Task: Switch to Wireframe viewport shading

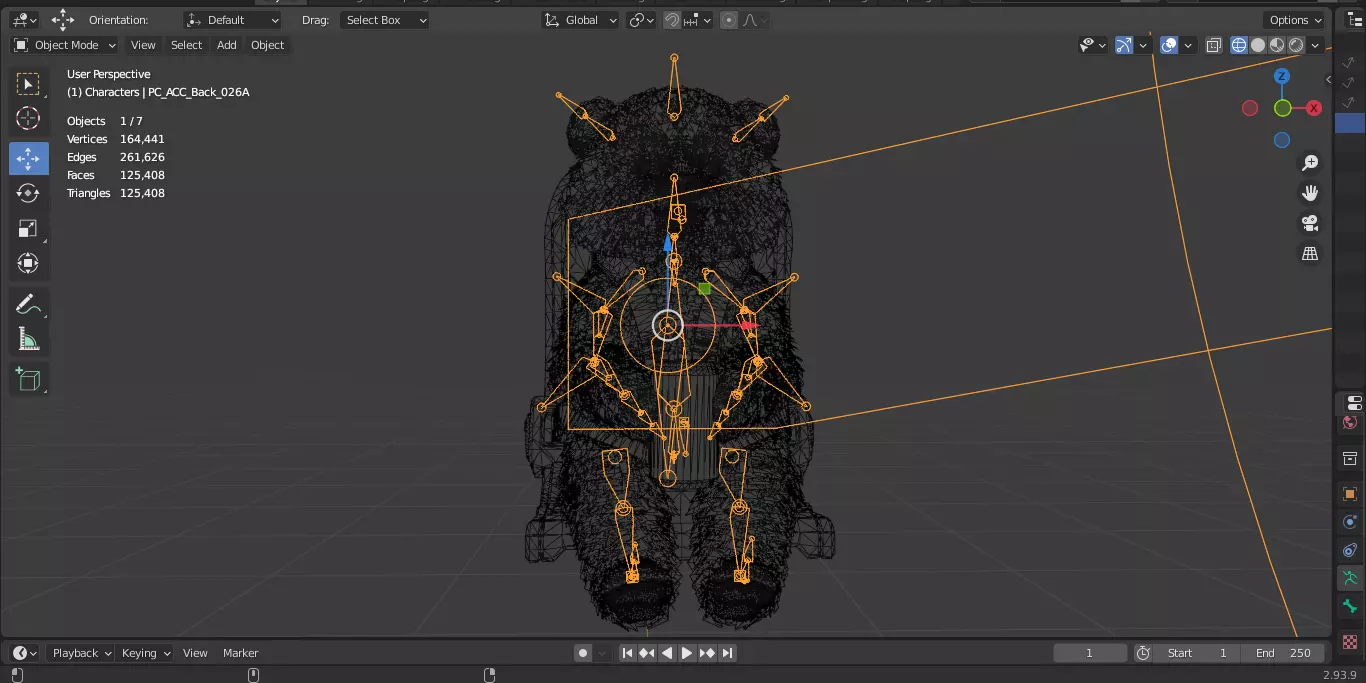Action: click(x=1240, y=45)
